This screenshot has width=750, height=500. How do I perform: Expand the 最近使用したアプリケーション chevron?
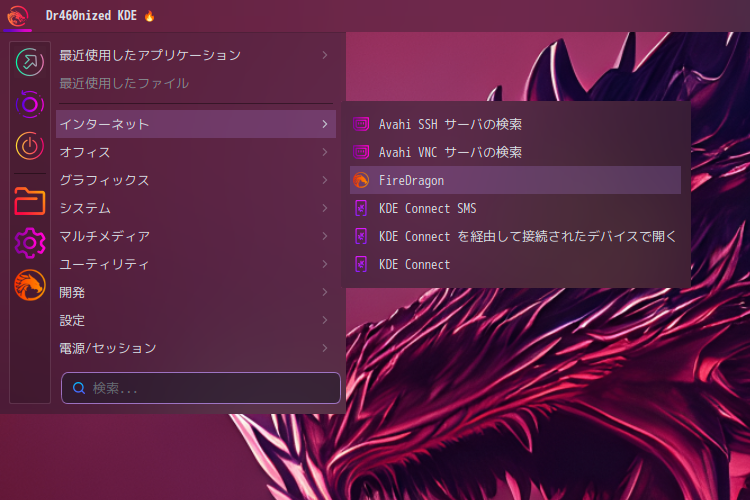tap(325, 55)
